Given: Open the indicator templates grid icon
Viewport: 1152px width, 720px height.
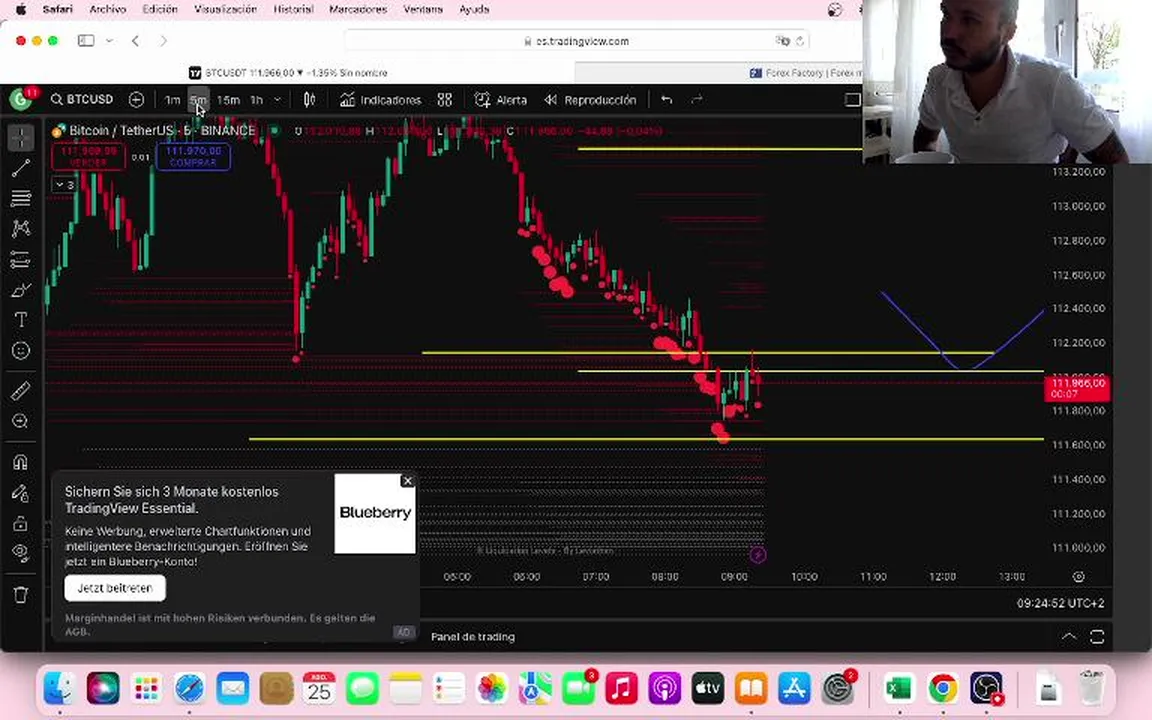Looking at the screenshot, I should pos(444,99).
